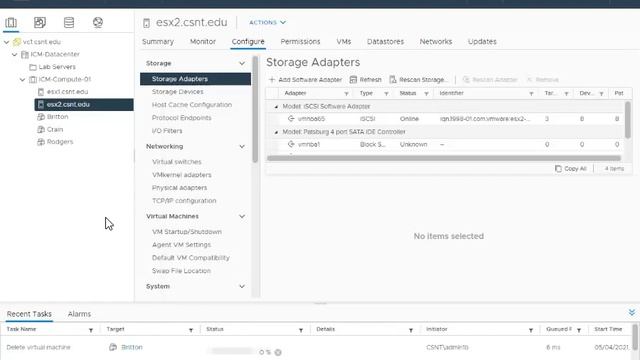Open Storage Adapters settings
Viewport: 640px width, 360px height.
[x=196, y=79]
